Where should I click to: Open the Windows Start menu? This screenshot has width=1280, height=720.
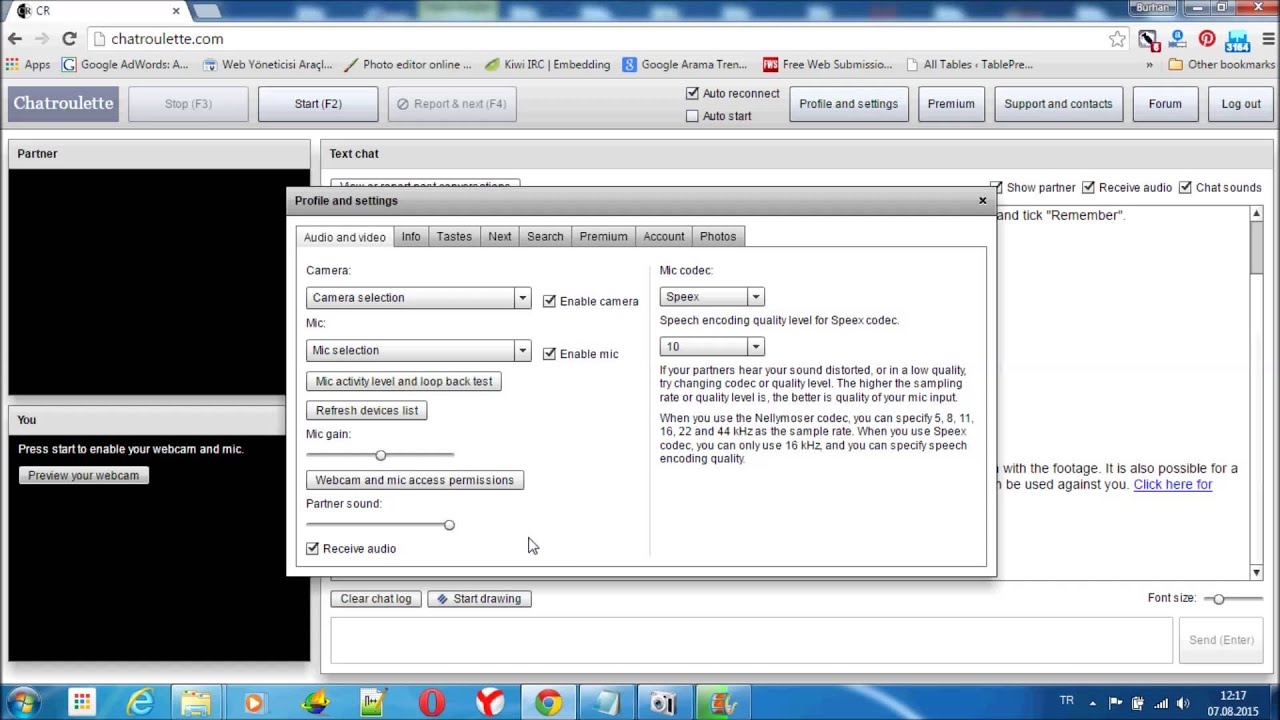23,703
